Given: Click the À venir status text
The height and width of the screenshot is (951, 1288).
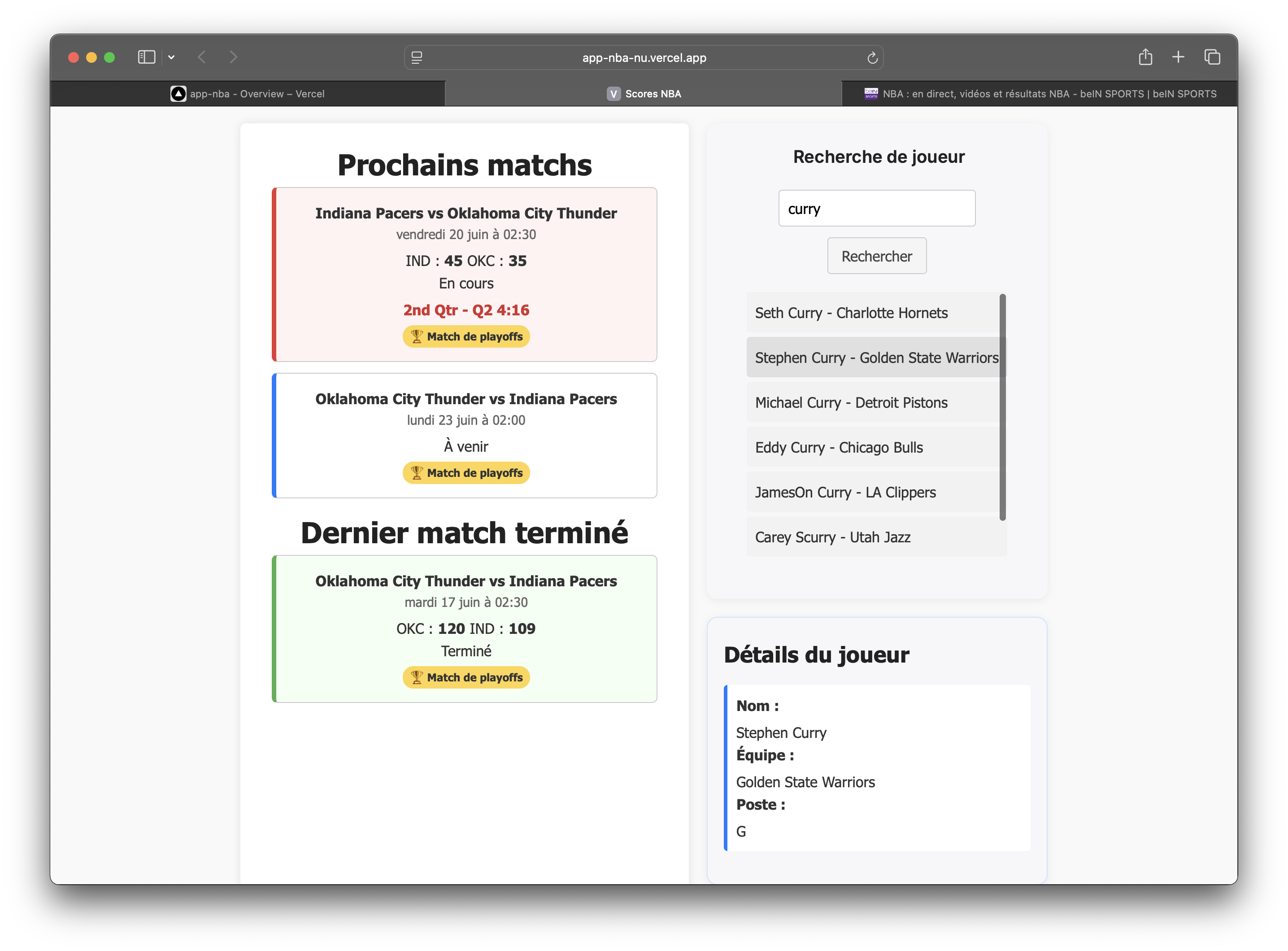Looking at the screenshot, I should (x=466, y=447).
